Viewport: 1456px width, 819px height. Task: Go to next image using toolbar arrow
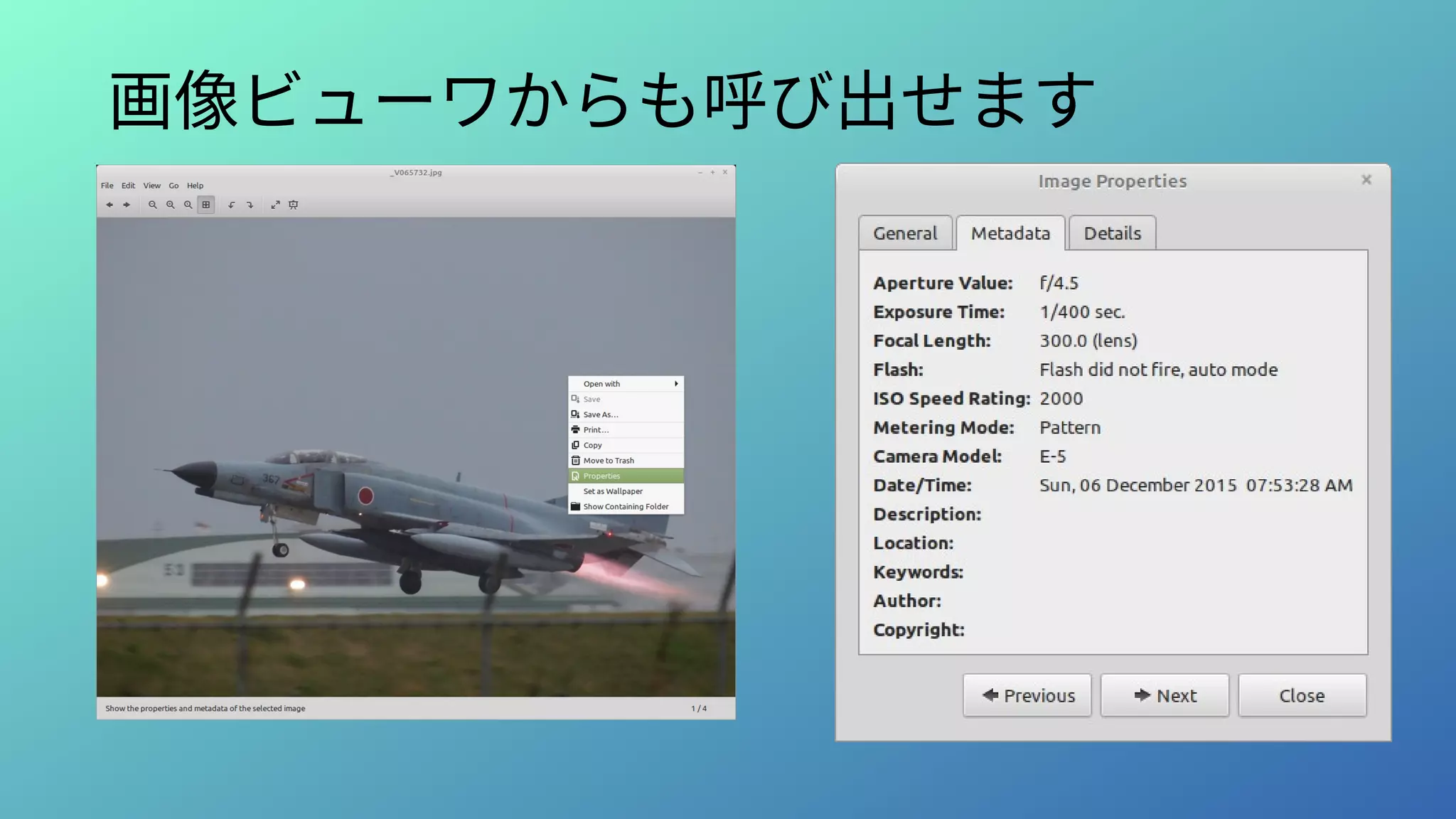point(127,205)
